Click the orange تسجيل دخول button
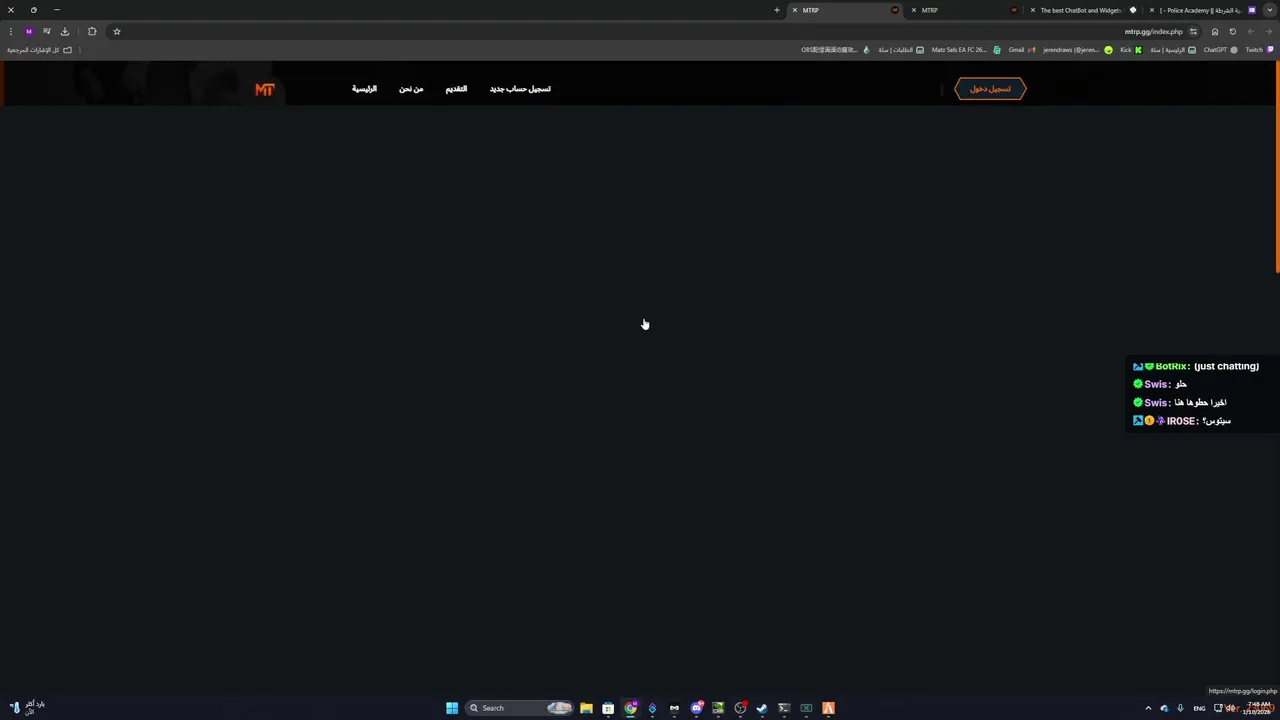The image size is (1280, 720). pos(990,89)
